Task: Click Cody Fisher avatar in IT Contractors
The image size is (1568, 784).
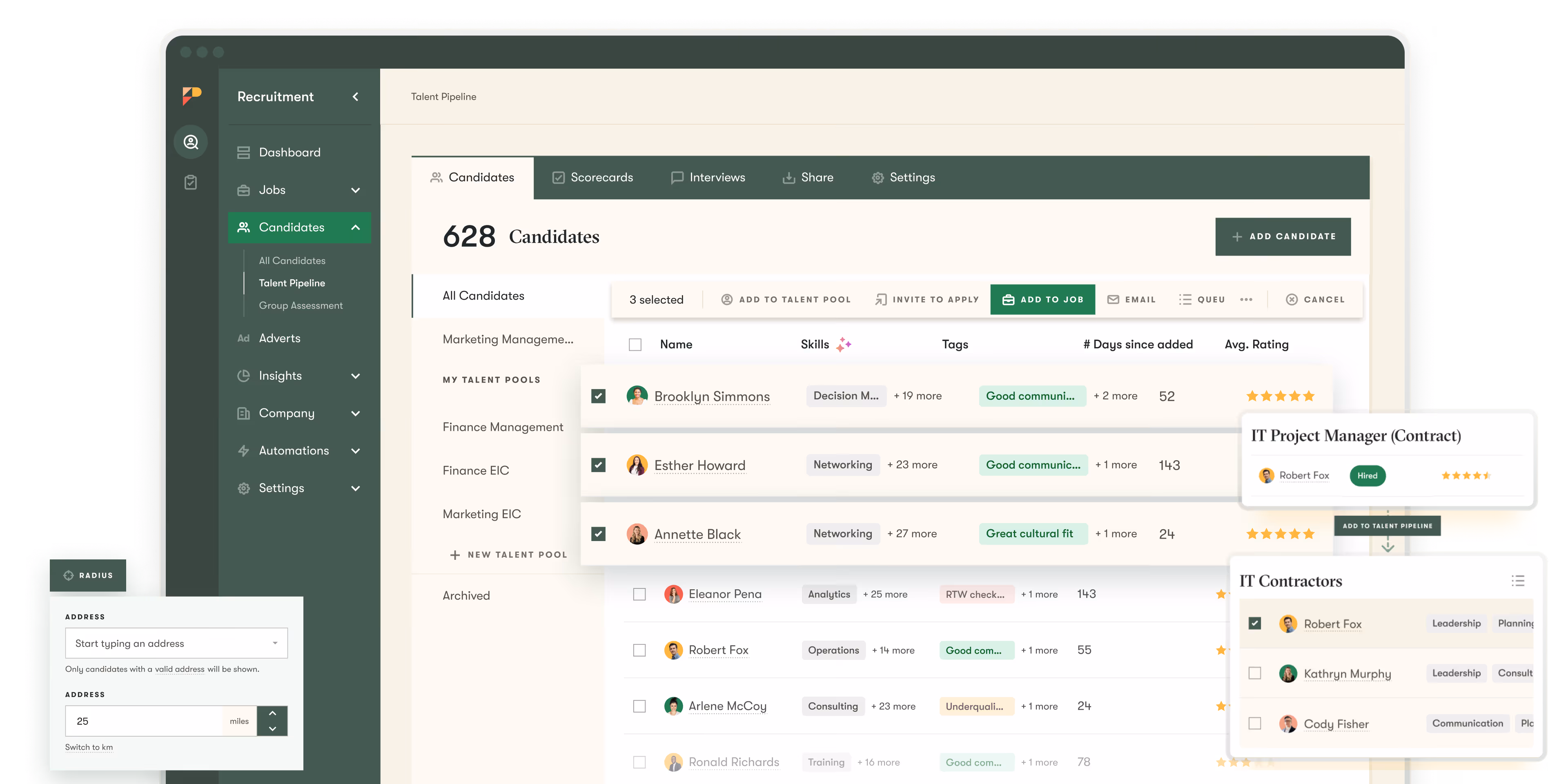Action: click(x=1288, y=724)
